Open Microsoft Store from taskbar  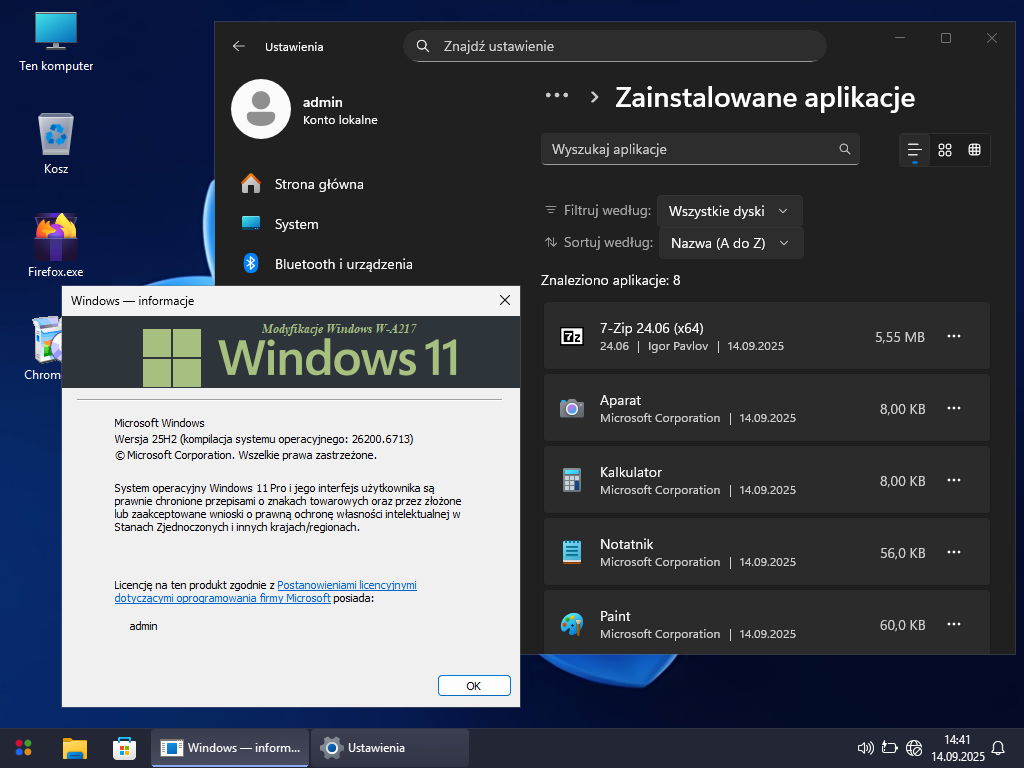tap(124, 747)
